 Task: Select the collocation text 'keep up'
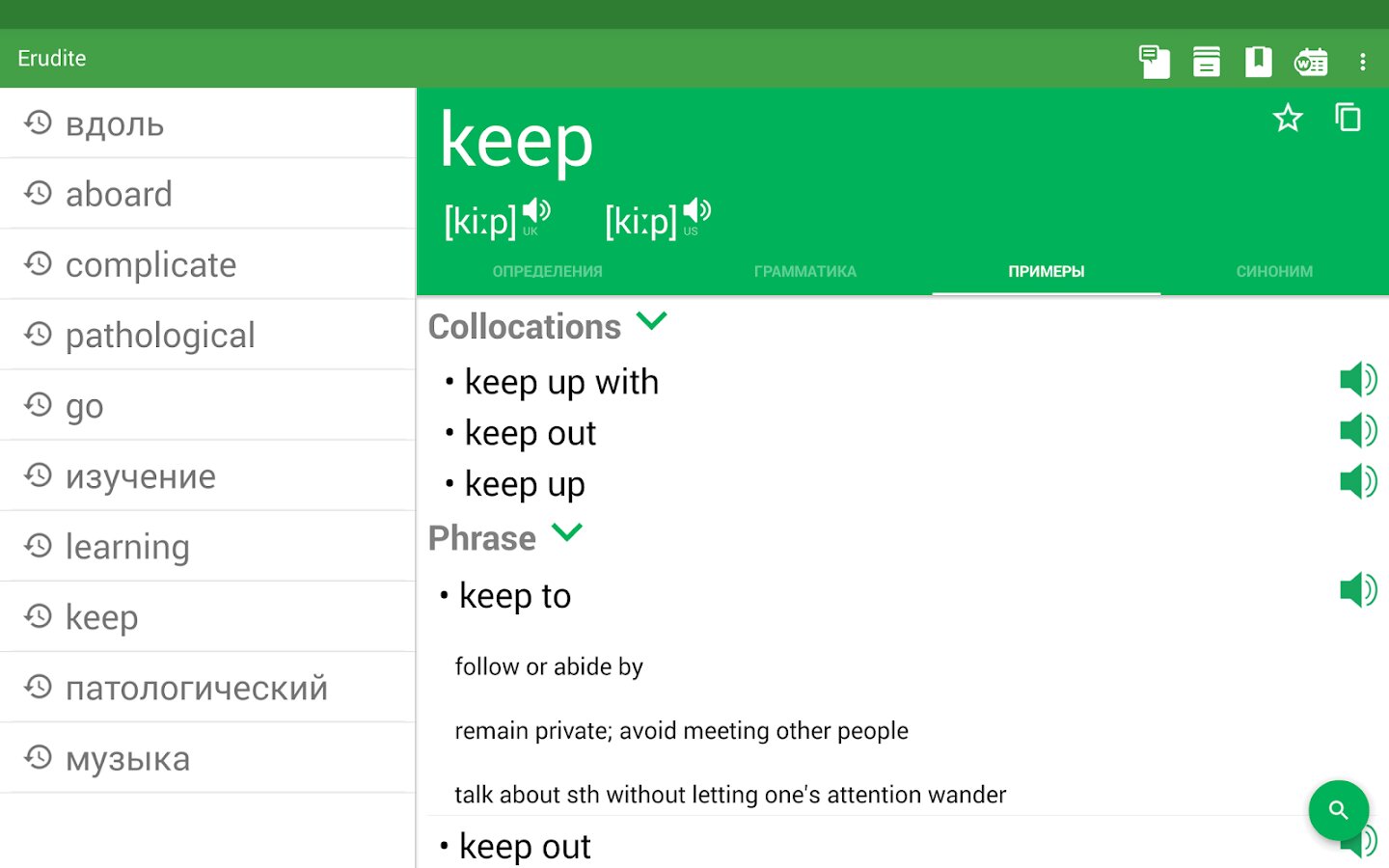click(x=525, y=484)
